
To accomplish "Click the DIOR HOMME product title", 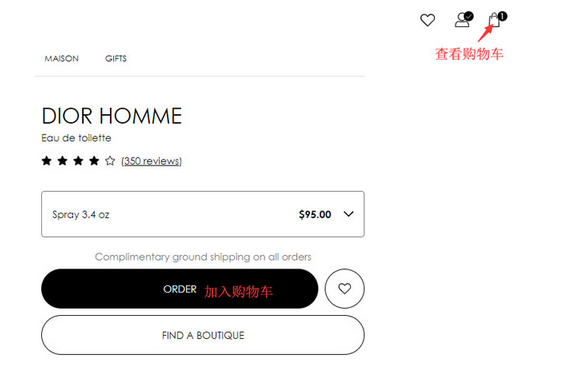I will coord(112,116).
